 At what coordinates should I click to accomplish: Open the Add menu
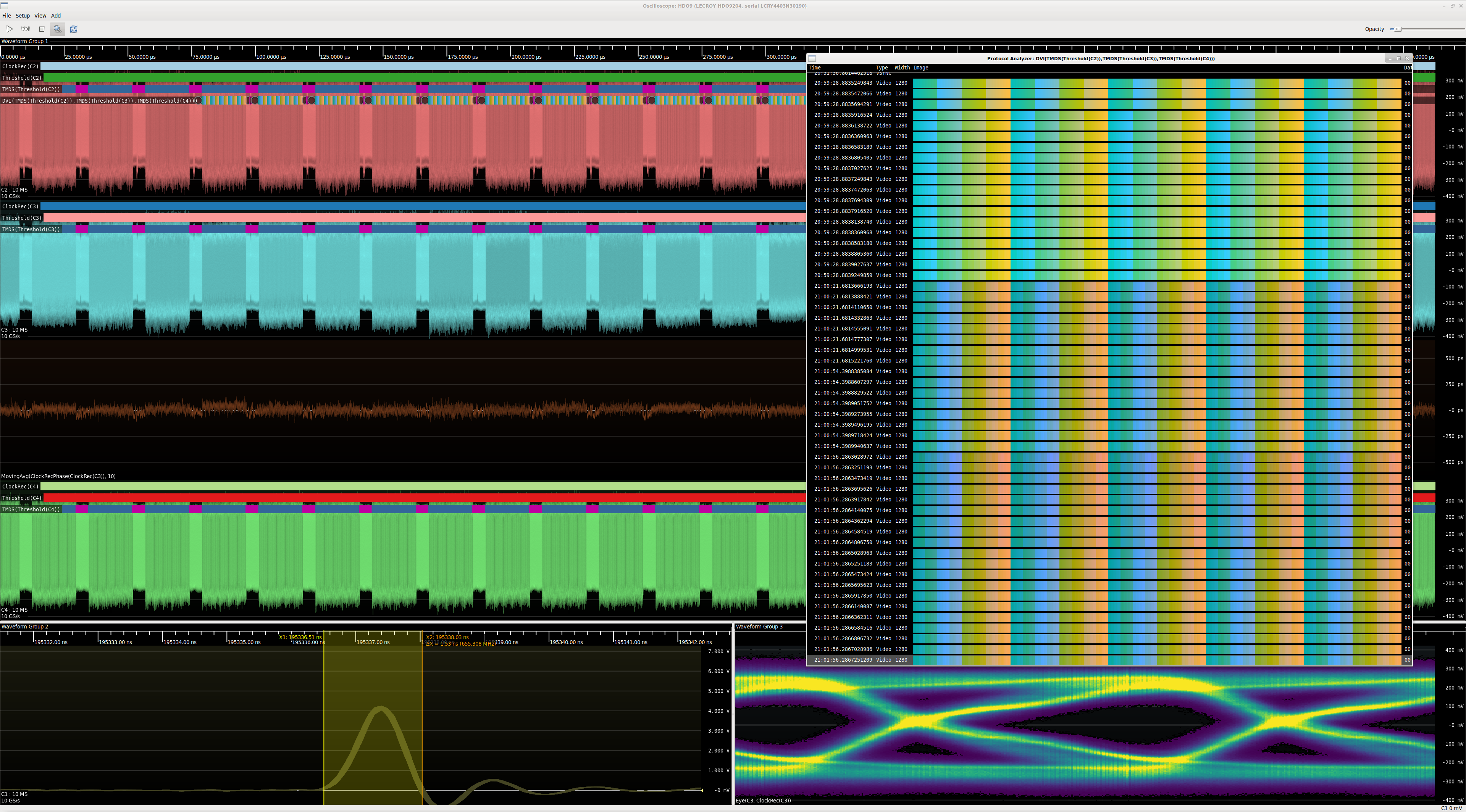[56, 16]
